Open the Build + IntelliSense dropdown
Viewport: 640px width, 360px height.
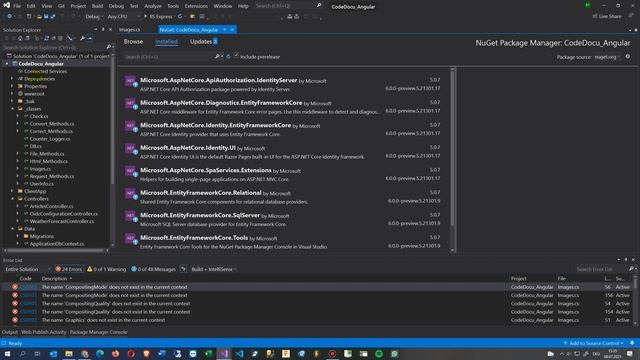coord(214,269)
